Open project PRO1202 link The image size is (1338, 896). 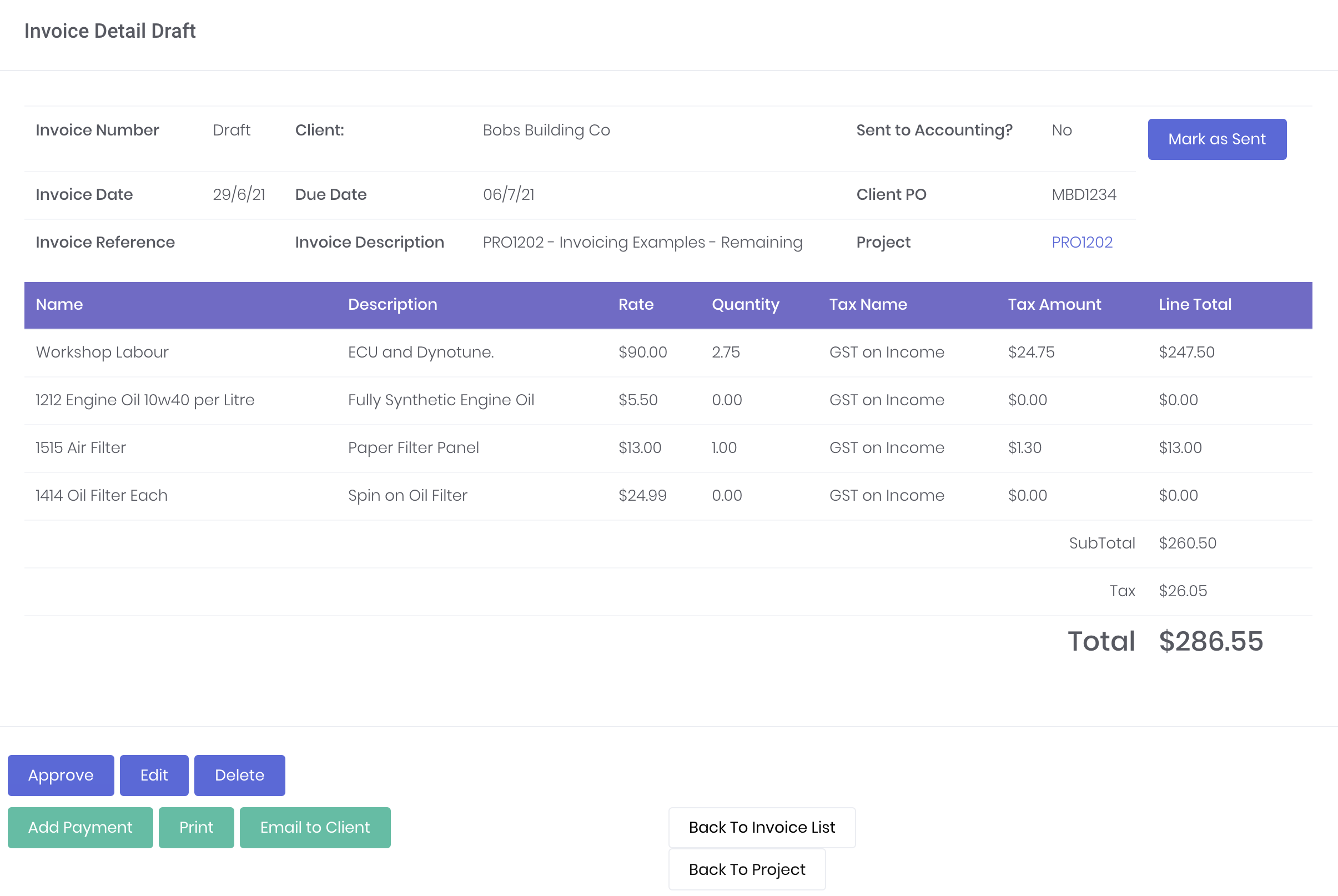[1082, 242]
